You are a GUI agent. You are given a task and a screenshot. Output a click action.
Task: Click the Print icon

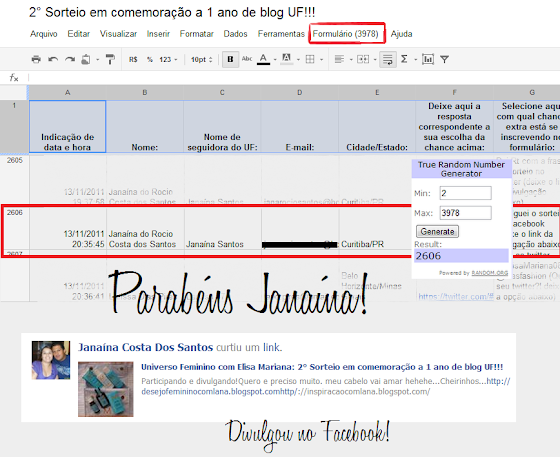click(x=36, y=59)
